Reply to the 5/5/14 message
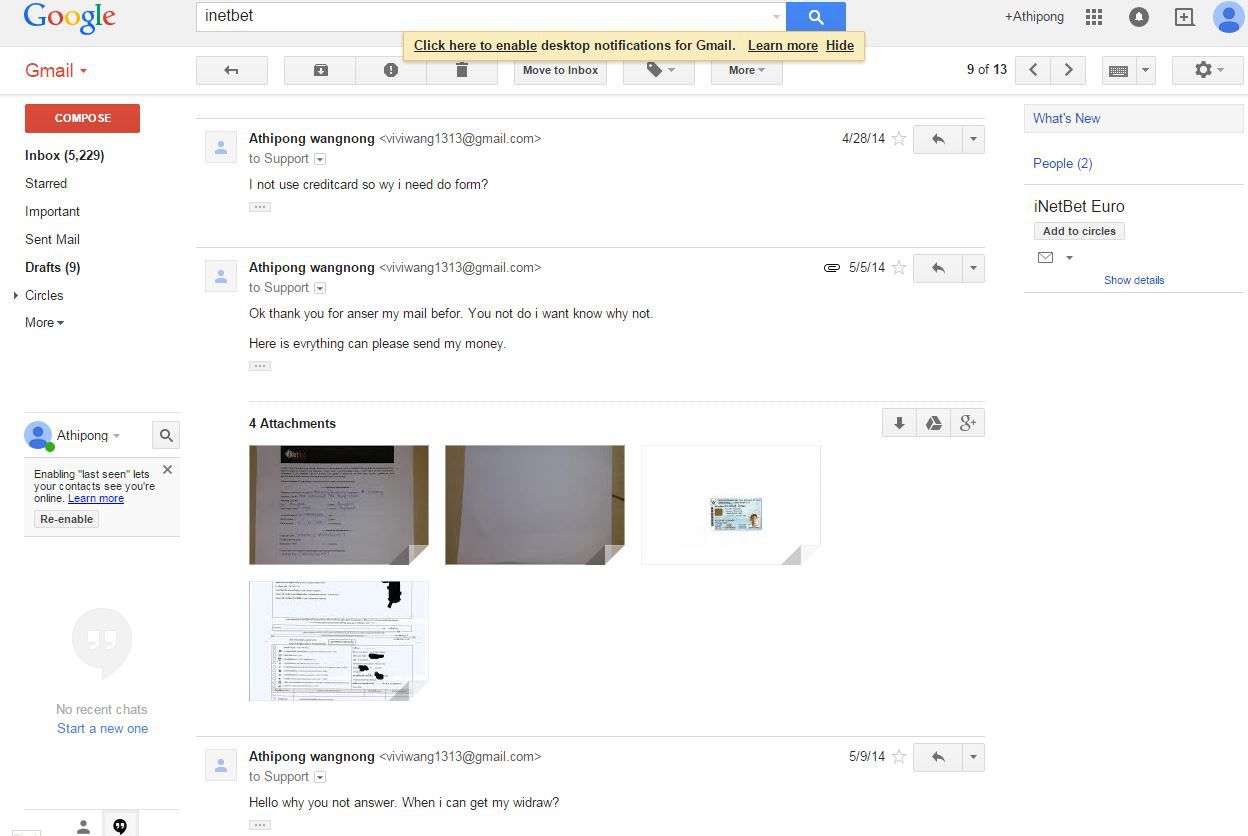The image size is (1248, 836). tap(938, 268)
